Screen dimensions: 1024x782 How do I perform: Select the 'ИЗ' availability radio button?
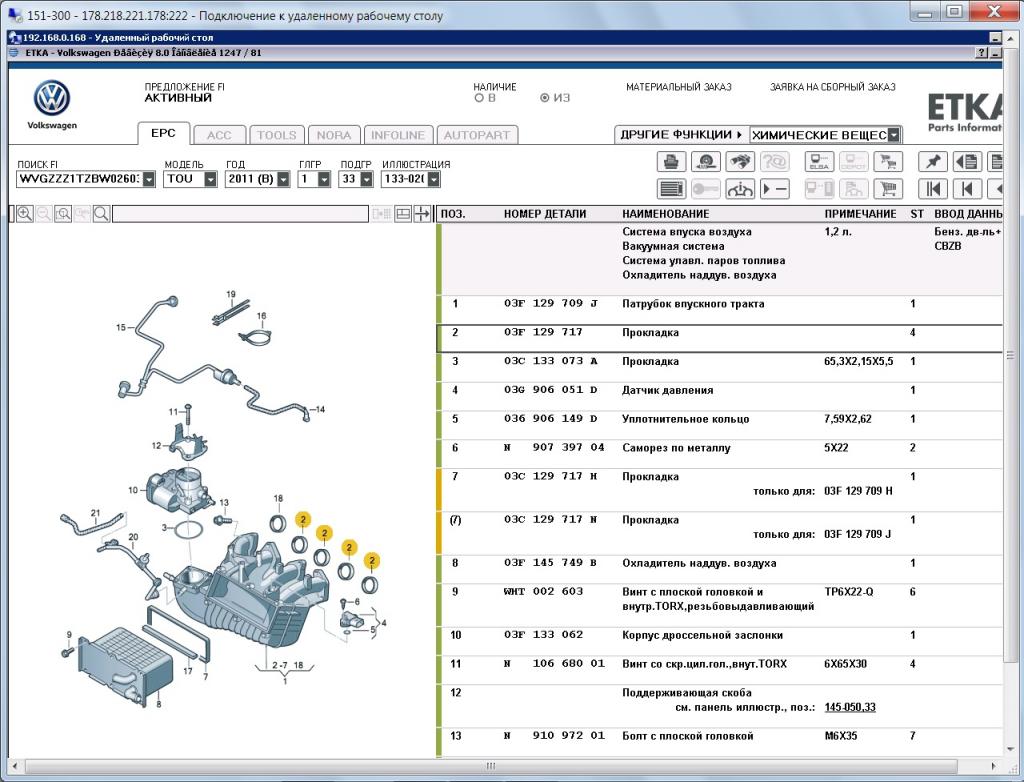pyautogui.click(x=545, y=98)
